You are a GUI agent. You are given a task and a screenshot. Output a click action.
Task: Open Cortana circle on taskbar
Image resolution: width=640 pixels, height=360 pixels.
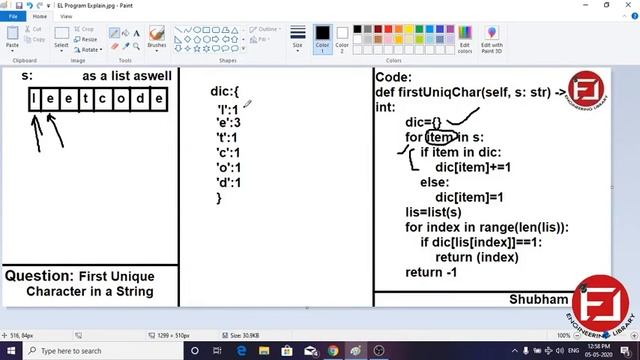[x=195, y=351]
